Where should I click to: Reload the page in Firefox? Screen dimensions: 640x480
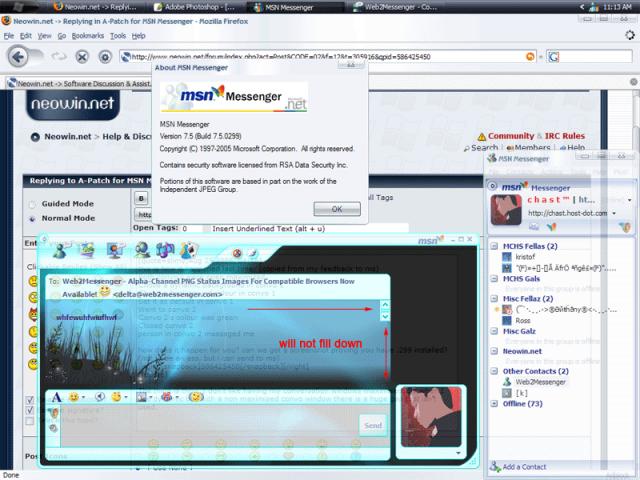pyautogui.click(x=105, y=57)
